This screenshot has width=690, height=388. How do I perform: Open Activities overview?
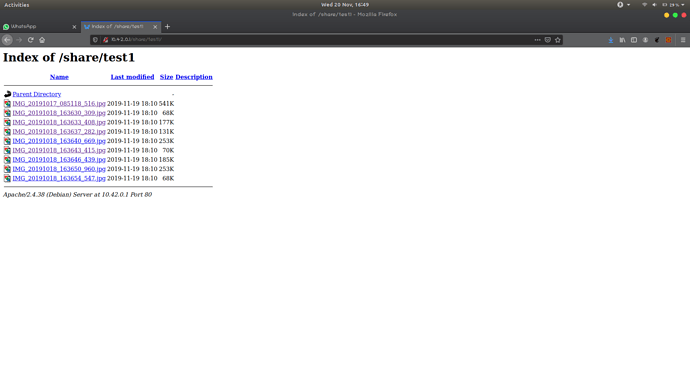click(17, 5)
